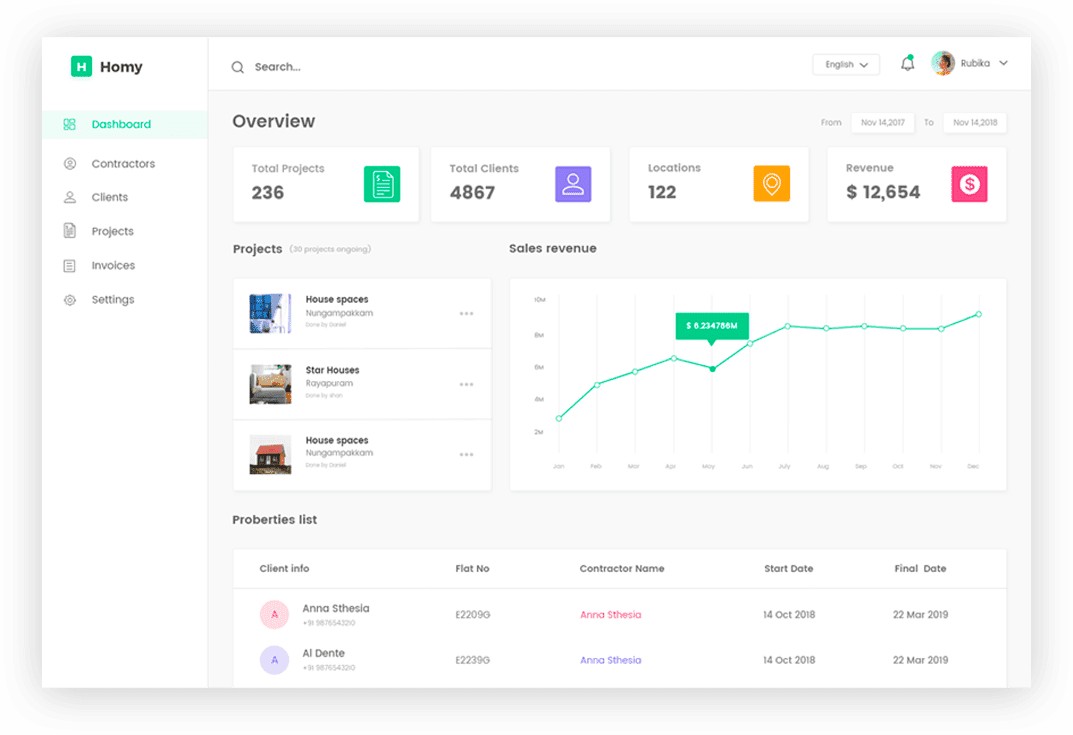This screenshot has height=735, width=1073.
Task: Open the Contractors sidebar menu item
Action: pos(123,164)
